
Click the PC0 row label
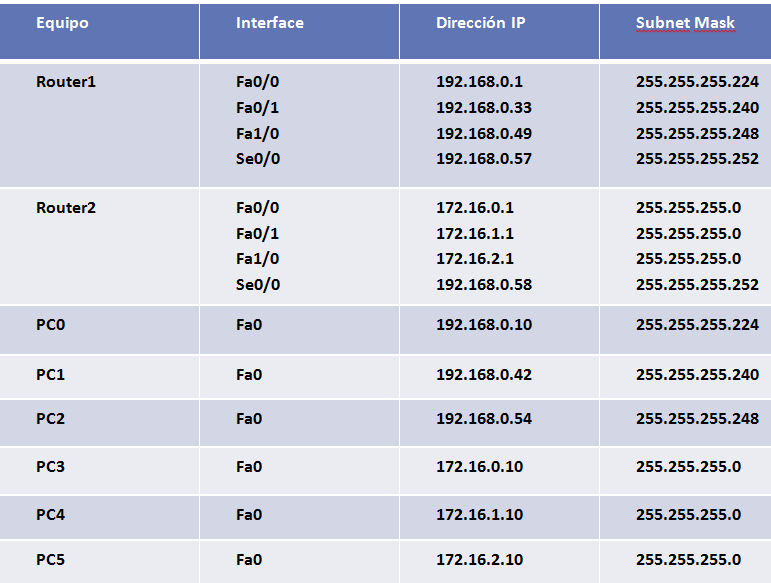pyautogui.click(x=51, y=325)
